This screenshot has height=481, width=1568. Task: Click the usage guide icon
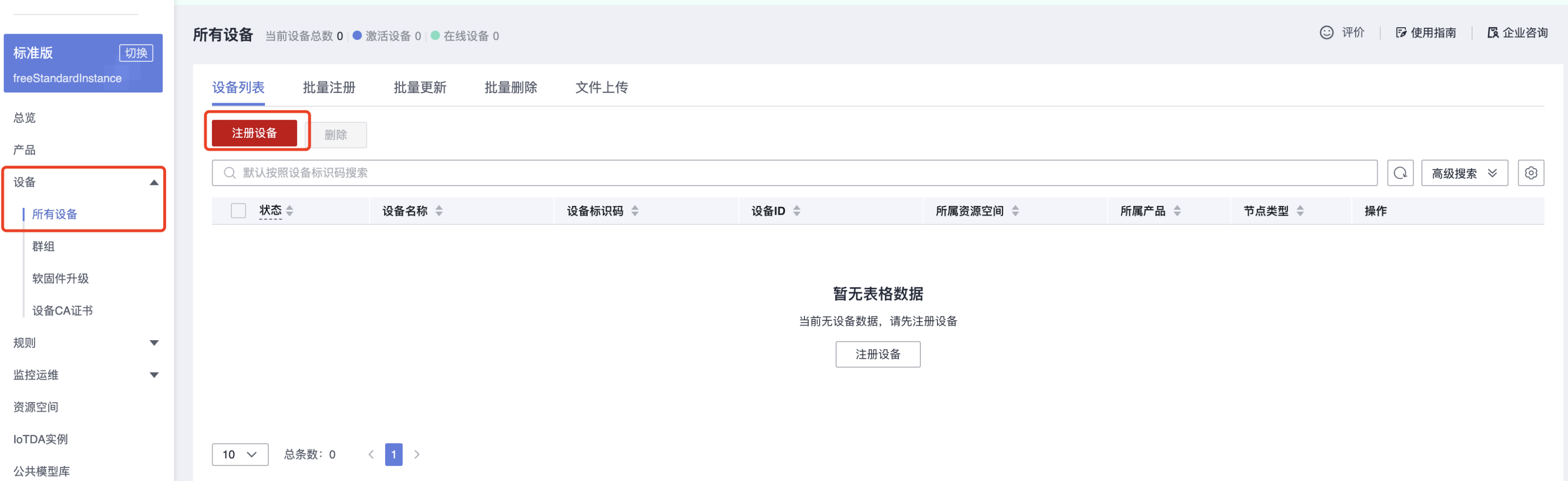click(1400, 33)
